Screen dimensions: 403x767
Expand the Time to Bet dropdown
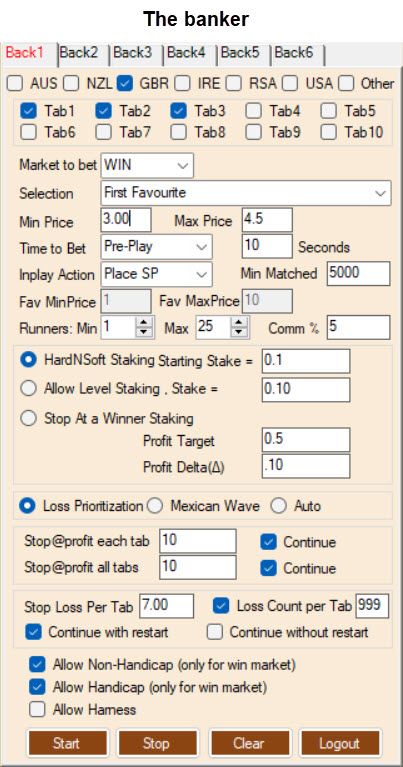click(157, 247)
